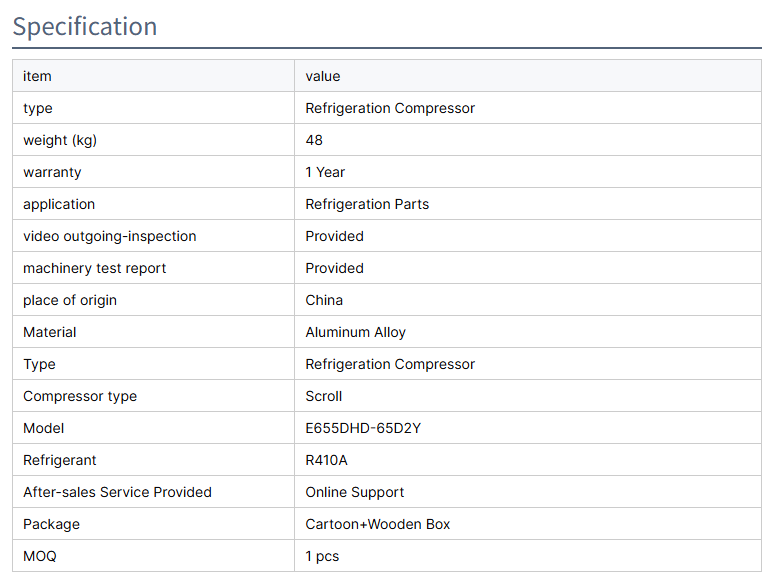The width and height of the screenshot is (778, 581).
Task: Select the MOQ value "1 pcs"
Action: pos(322,556)
